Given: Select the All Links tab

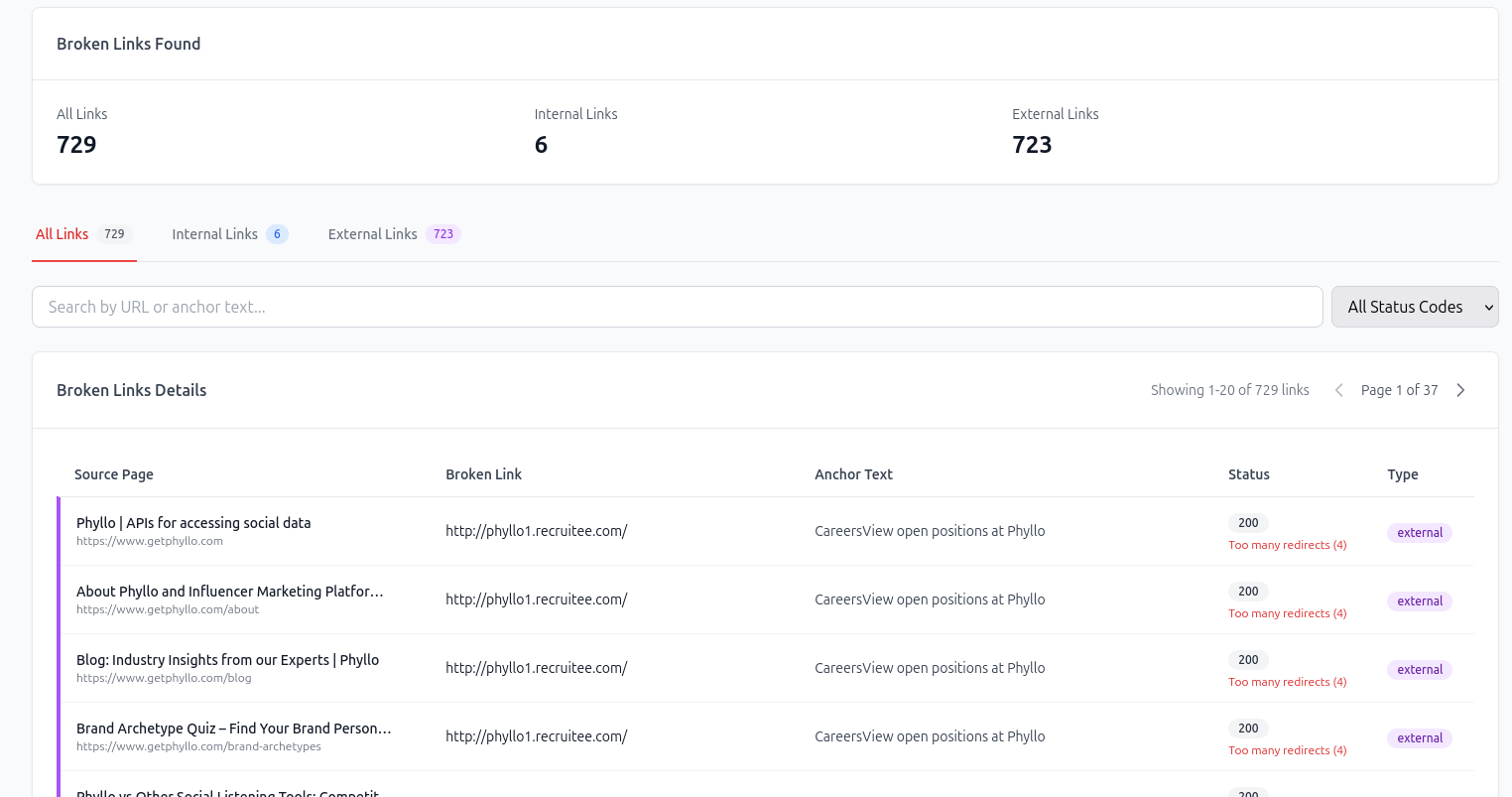Looking at the screenshot, I should click(62, 233).
